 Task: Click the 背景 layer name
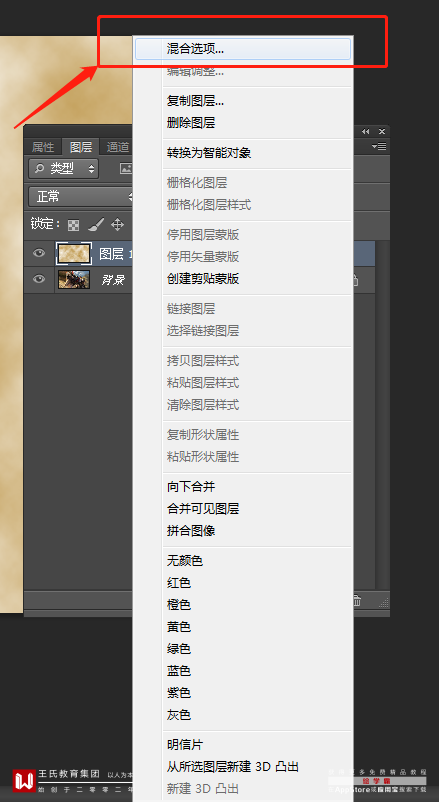pos(112,280)
